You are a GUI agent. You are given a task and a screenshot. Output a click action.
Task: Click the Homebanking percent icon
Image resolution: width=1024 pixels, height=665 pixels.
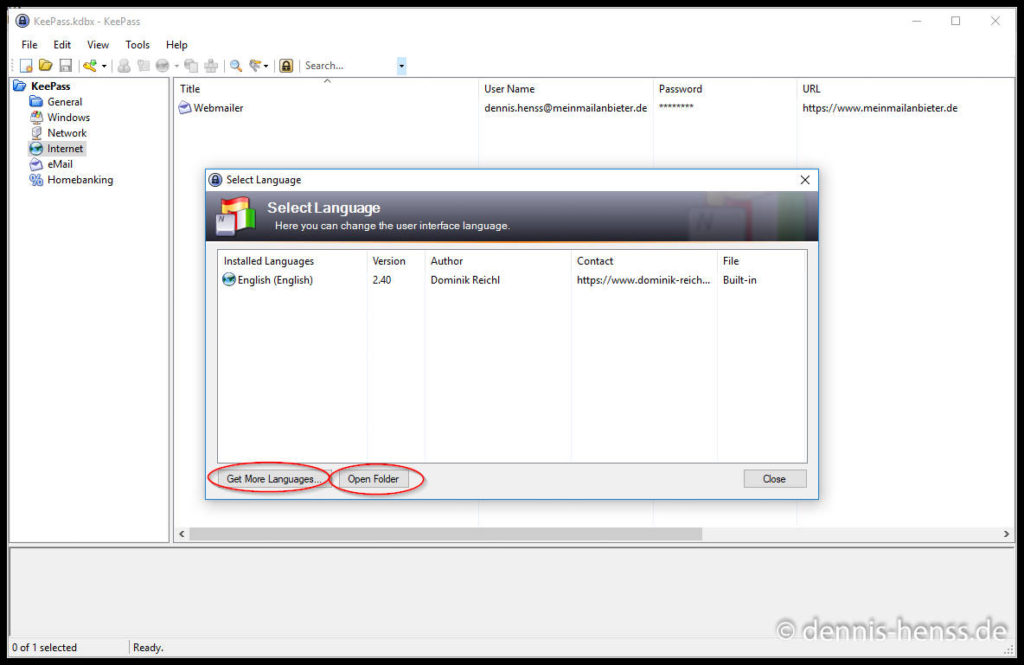point(36,180)
